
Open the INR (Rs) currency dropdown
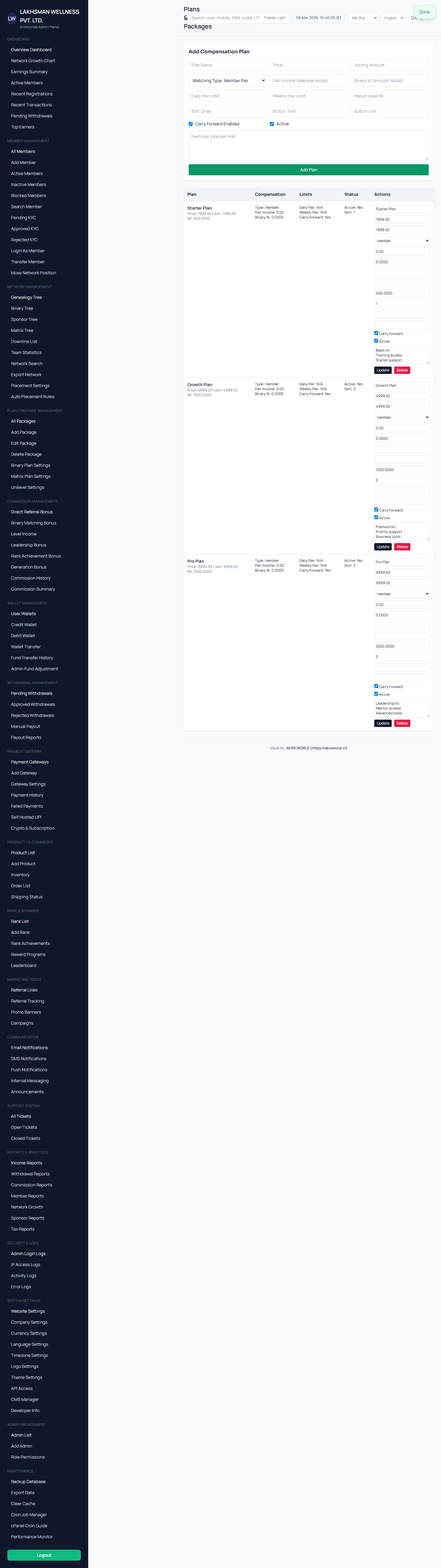pyautogui.click(x=363, y=18)
